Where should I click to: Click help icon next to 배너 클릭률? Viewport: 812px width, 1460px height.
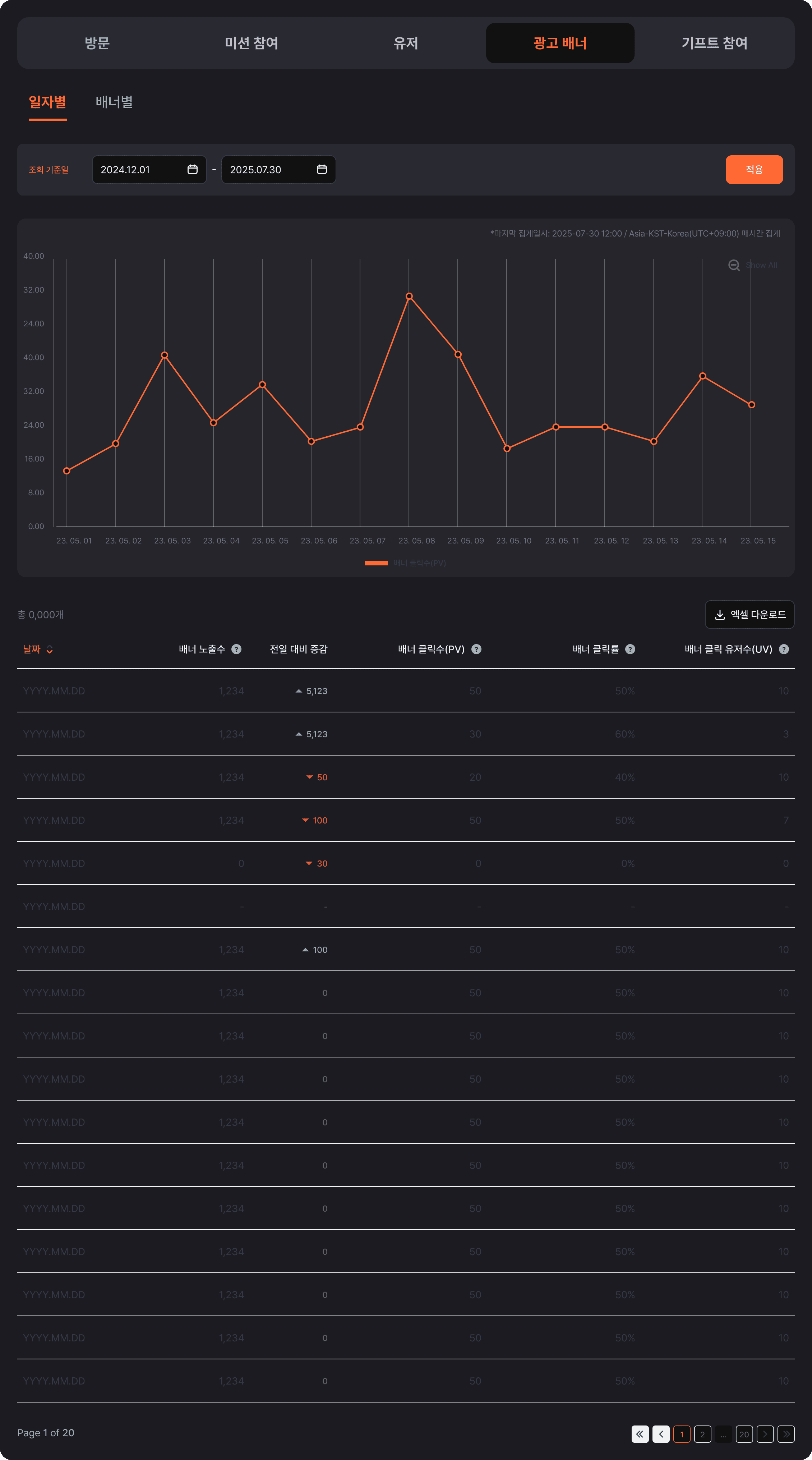click(630, 649)
